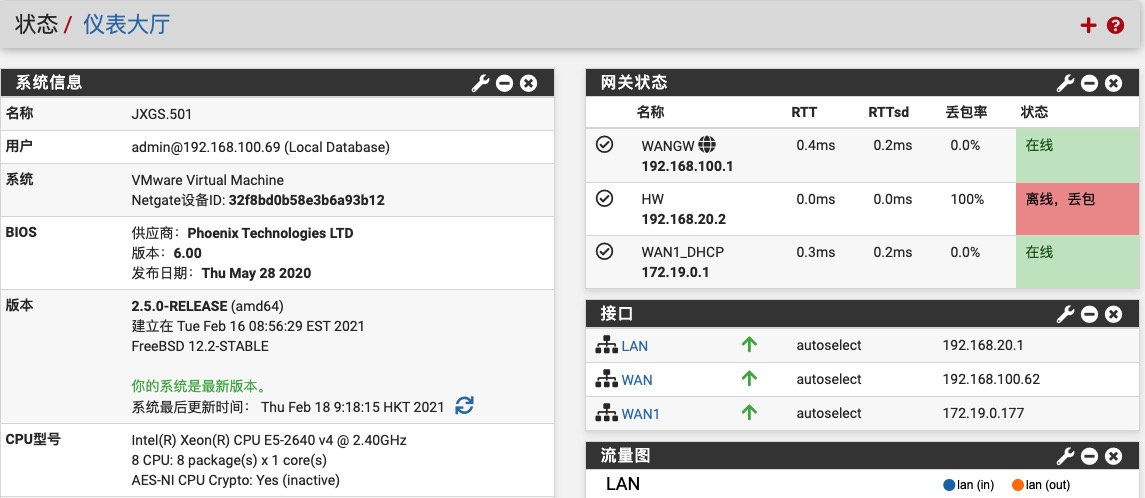This screenshot has height=498, width=1145.
Task: Toggle check circle for WANGW gateway
Action: pyautogui.click(x=604, y=145)
